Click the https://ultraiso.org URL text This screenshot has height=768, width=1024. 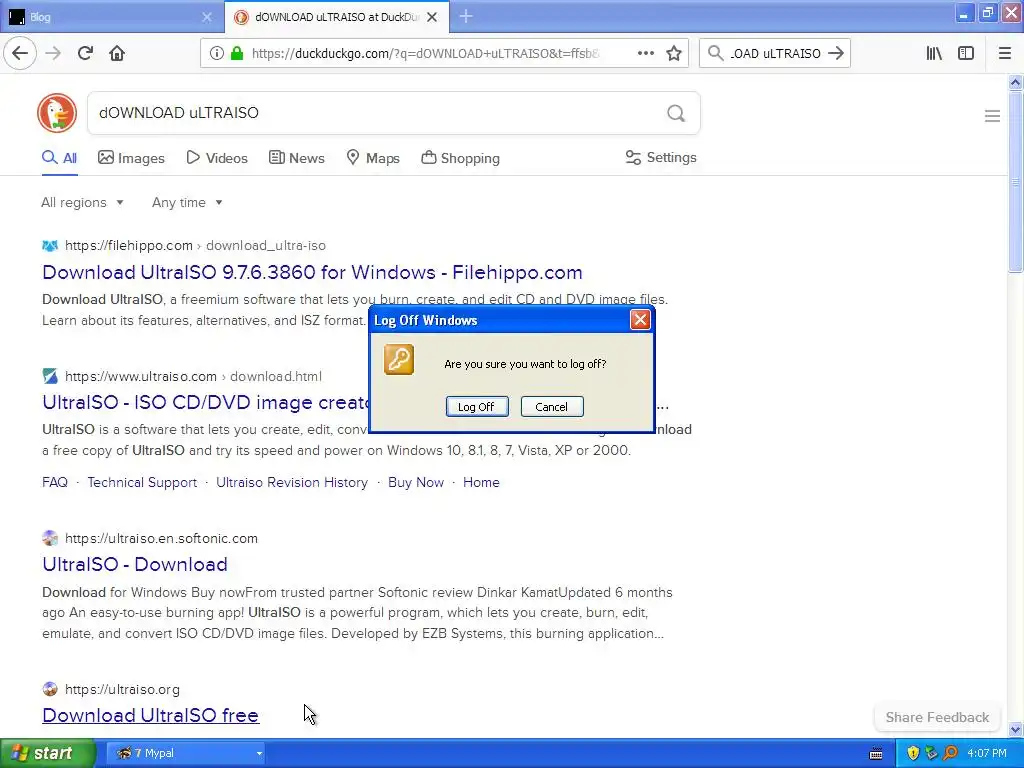(122, 689)
